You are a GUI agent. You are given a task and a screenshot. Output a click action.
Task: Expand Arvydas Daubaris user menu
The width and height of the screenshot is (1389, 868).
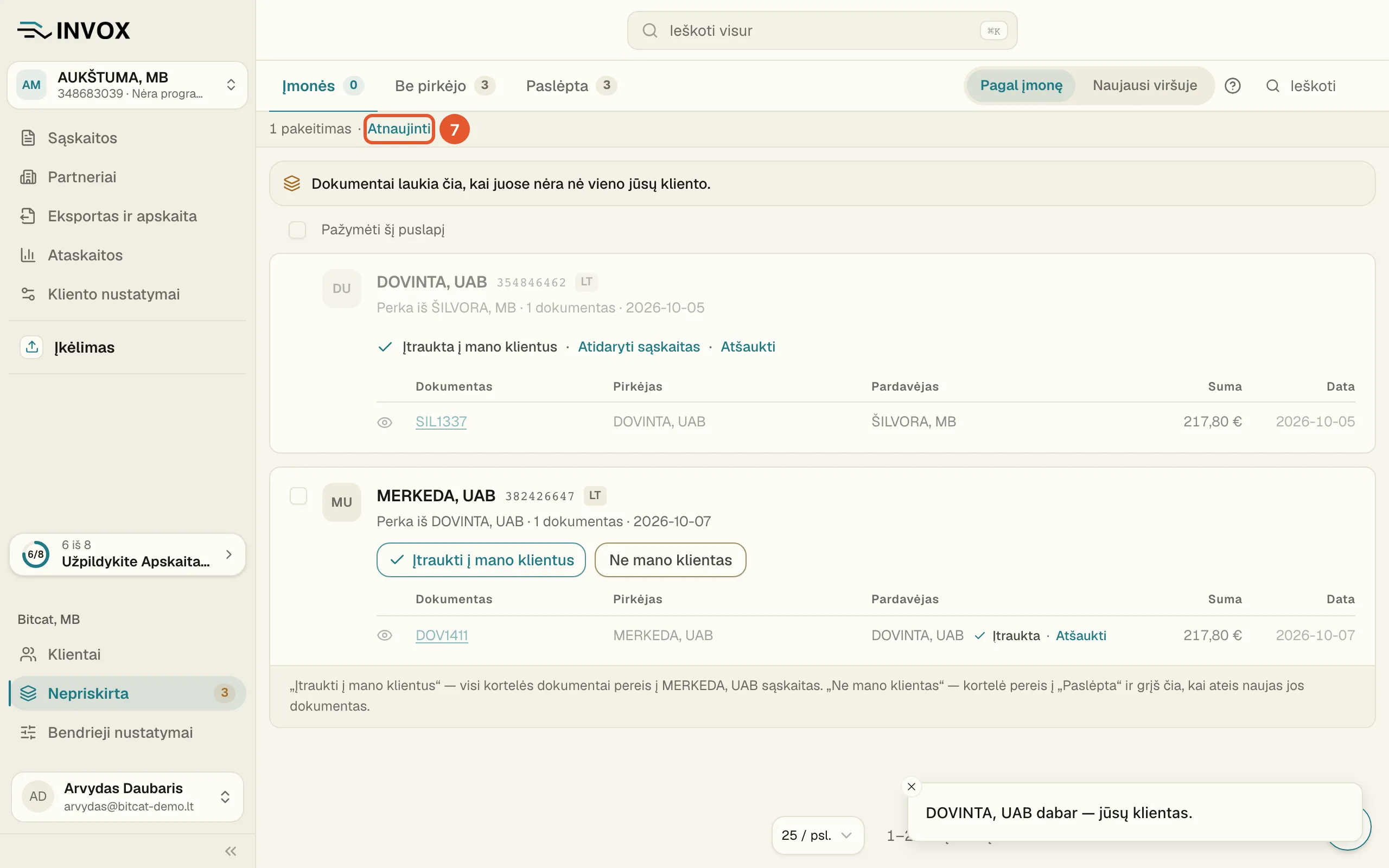(x=128, y=796)
